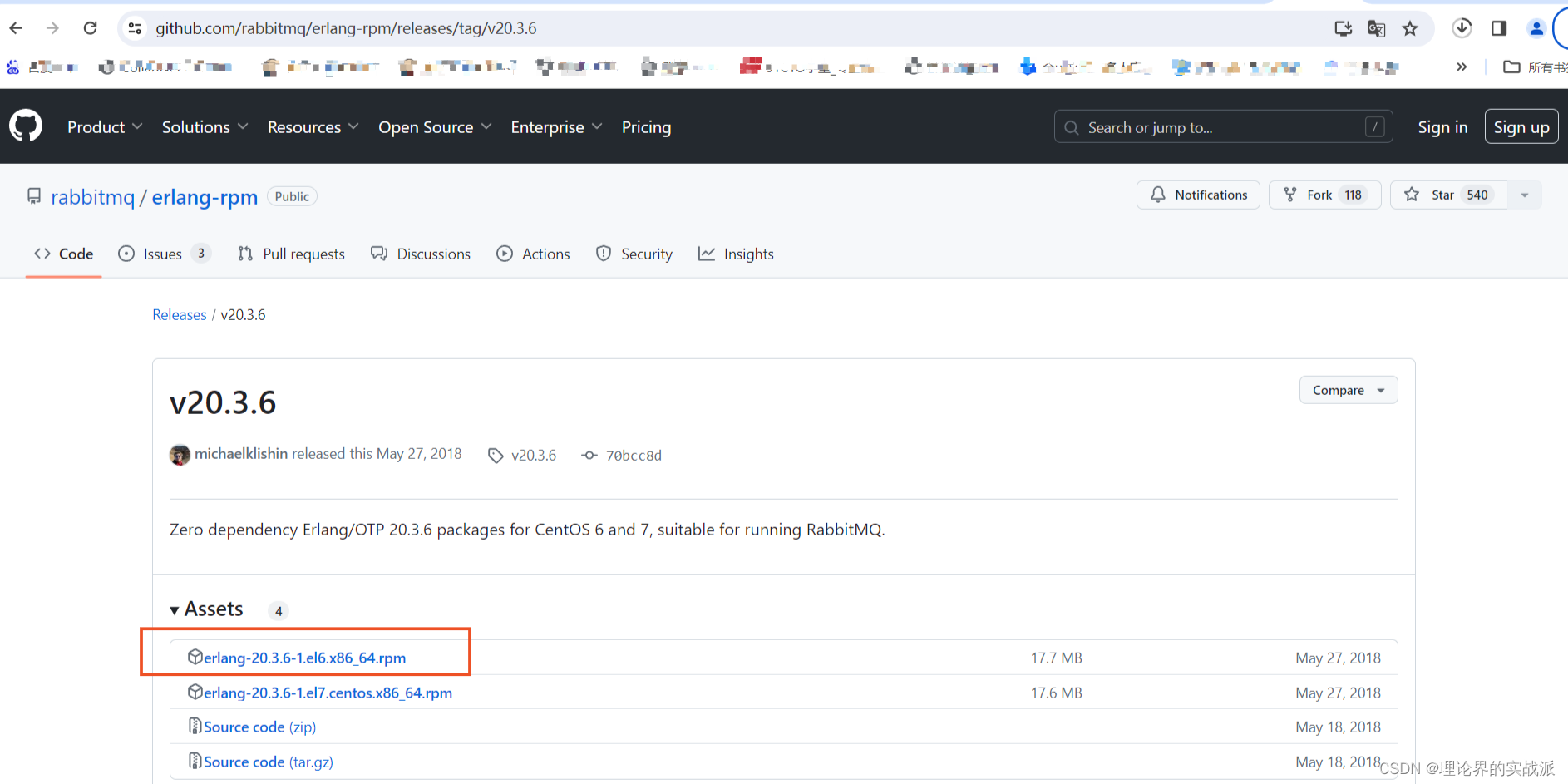
Task: Open the Enterprise menu
Action: pyautogui.click(x=556, y=127)
